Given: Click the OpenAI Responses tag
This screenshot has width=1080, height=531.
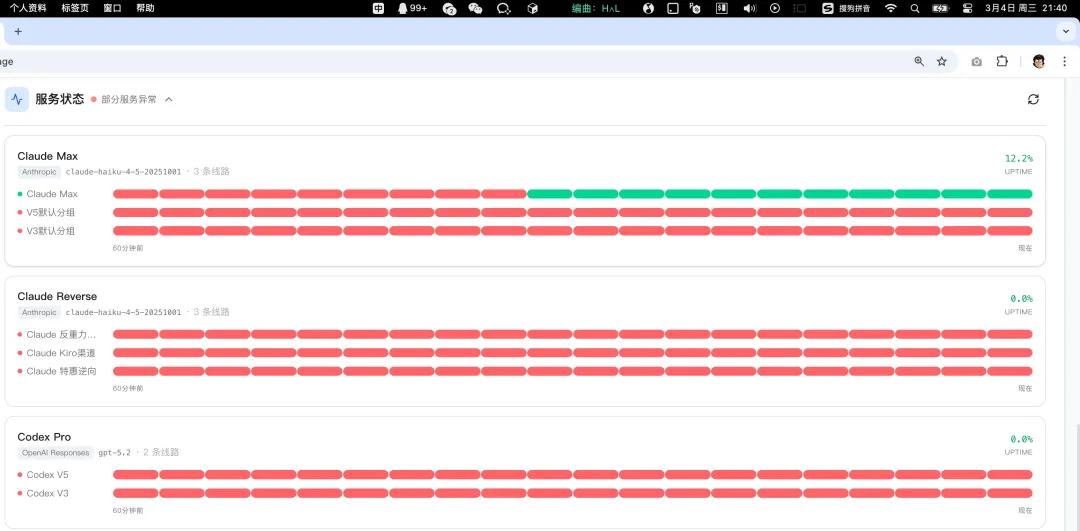Looking at the screenshot, I should [x=56, y=452].
